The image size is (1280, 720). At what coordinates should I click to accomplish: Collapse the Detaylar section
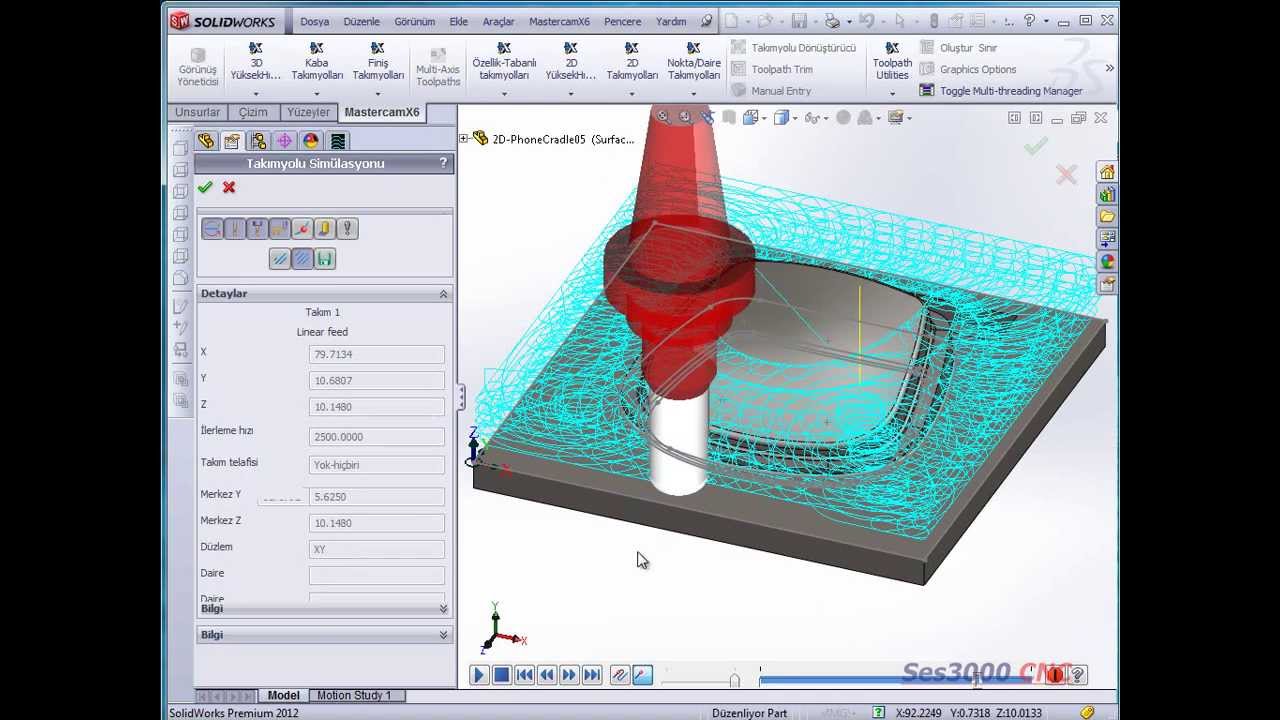(443, 294)
